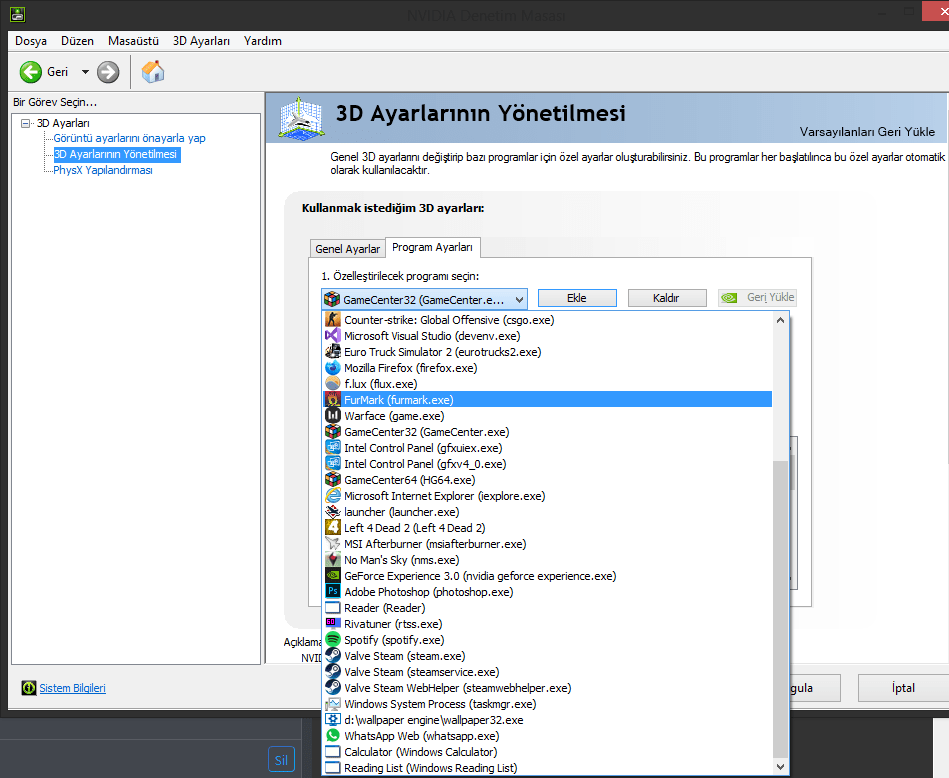Click the Adobe Photoshop Ps icon
The height and width of the screenshot is (778, 949).
pos(332,592)
